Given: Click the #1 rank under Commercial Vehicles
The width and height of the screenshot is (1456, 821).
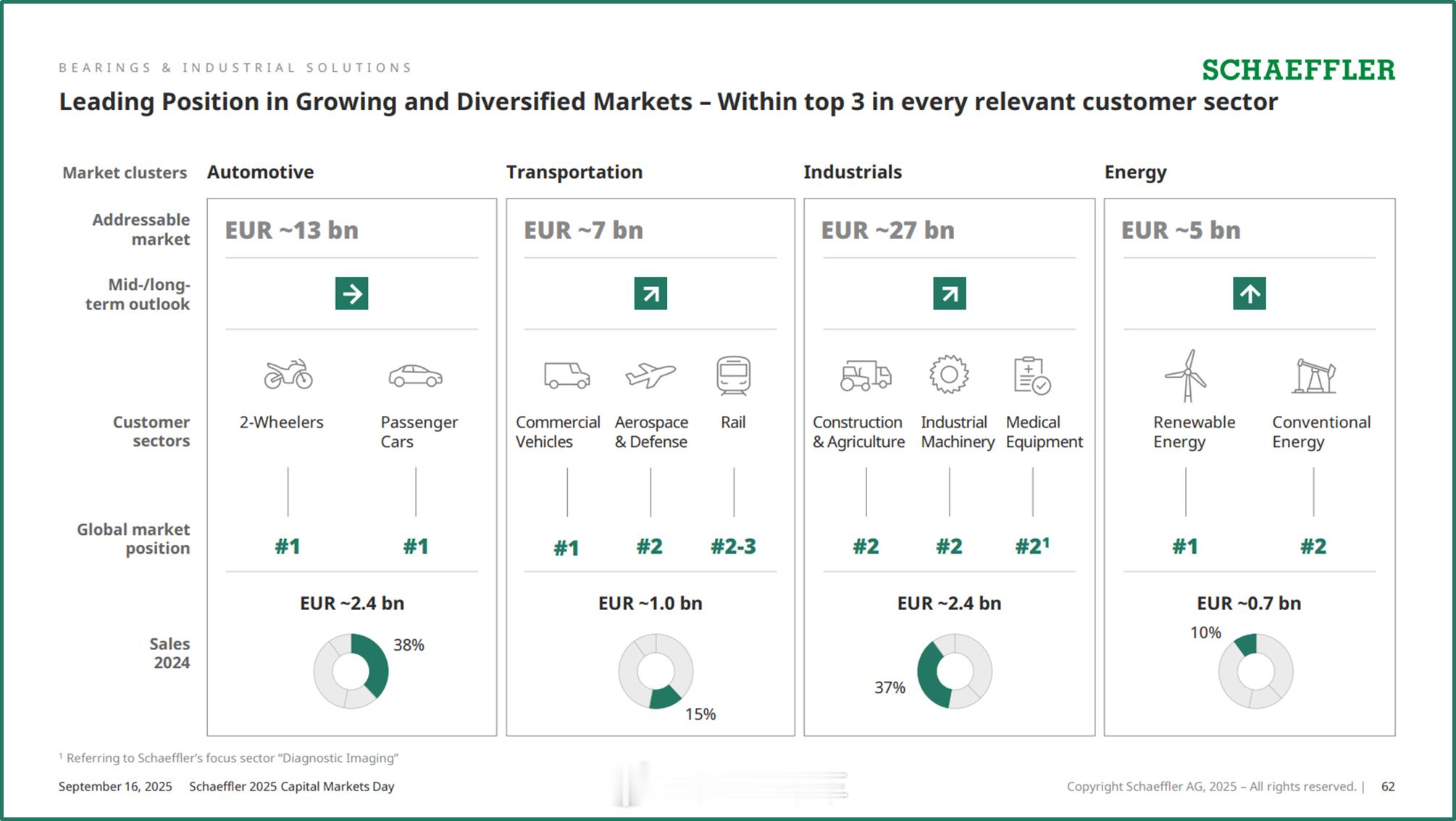Looking at the screenshot, I should 566,549.
